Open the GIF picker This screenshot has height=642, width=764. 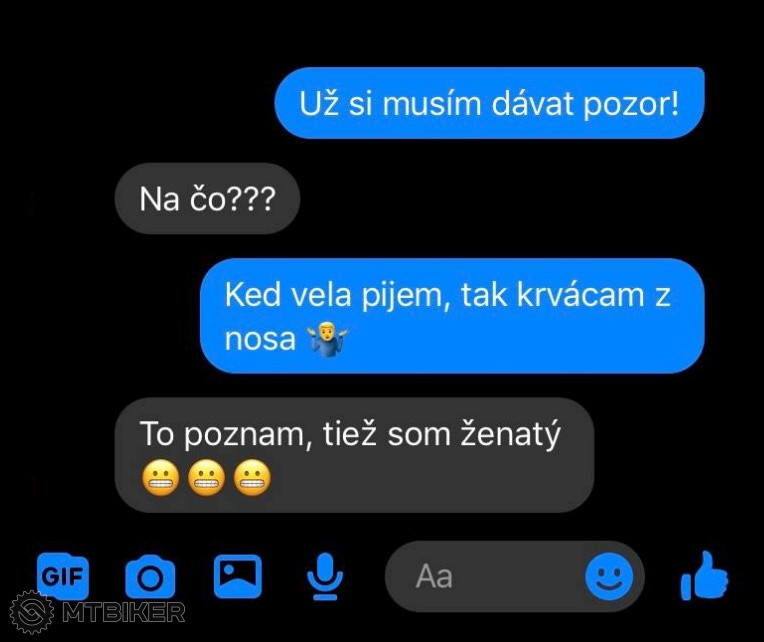pyautogui.click(x=63, y=577)
